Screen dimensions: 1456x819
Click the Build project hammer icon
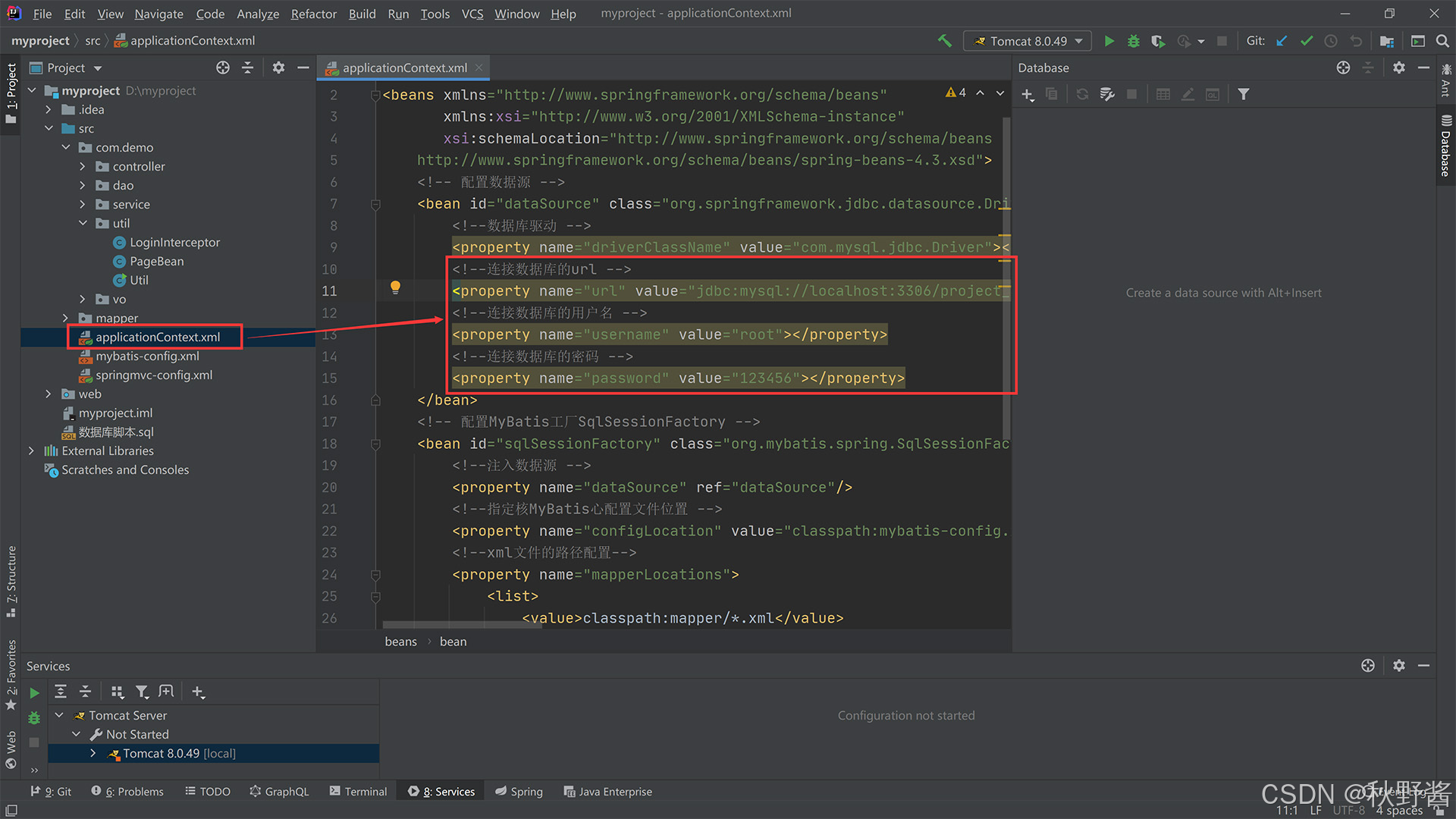point(944,41)
